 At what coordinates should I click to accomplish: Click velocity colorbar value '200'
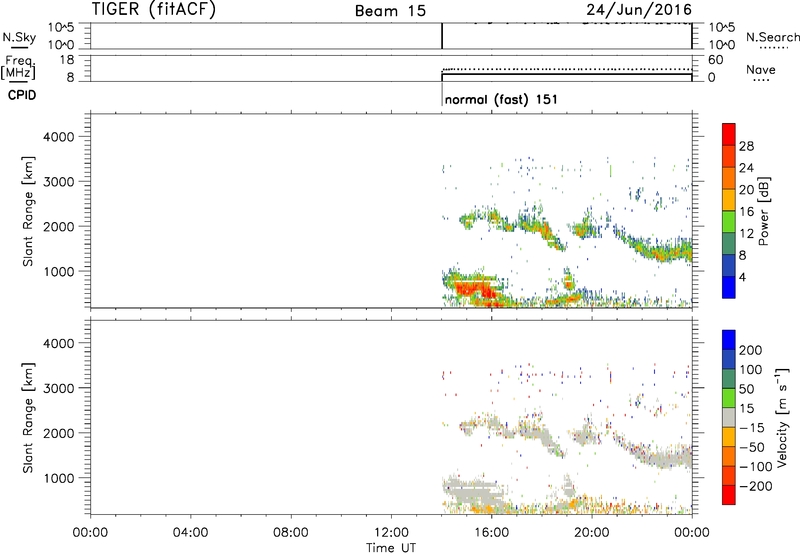751,350
